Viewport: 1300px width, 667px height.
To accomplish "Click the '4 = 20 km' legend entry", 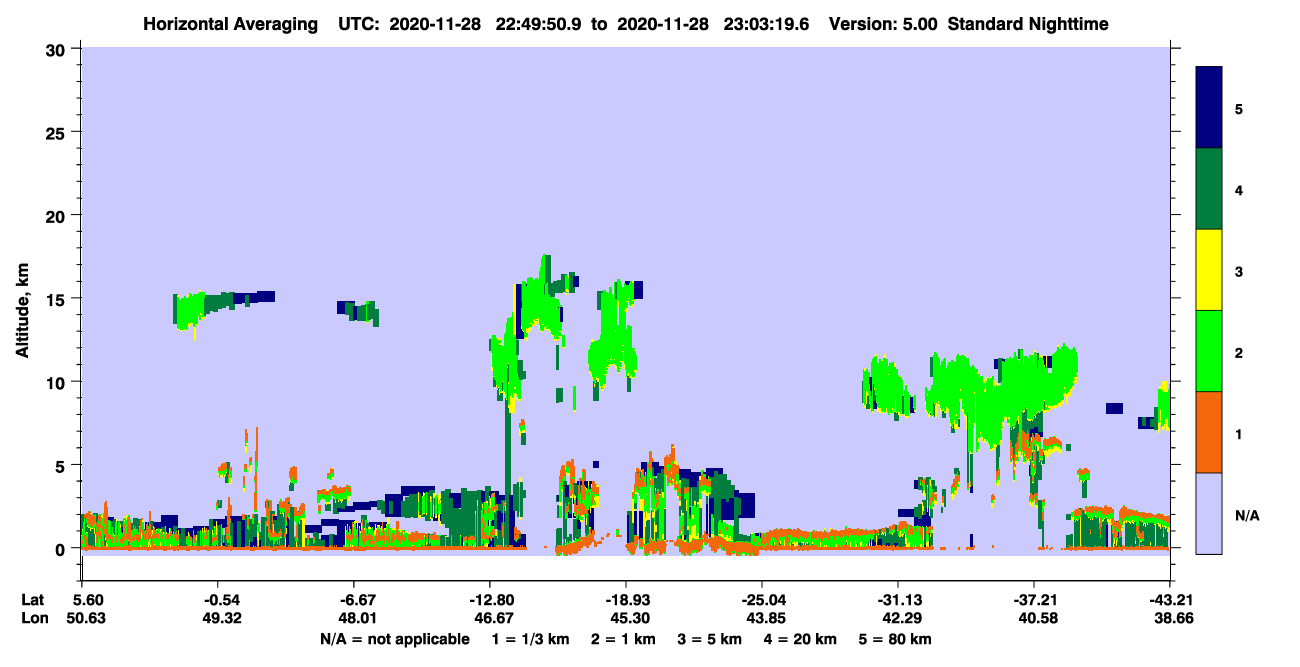I will pyautogui.click(x=799, y=639).
